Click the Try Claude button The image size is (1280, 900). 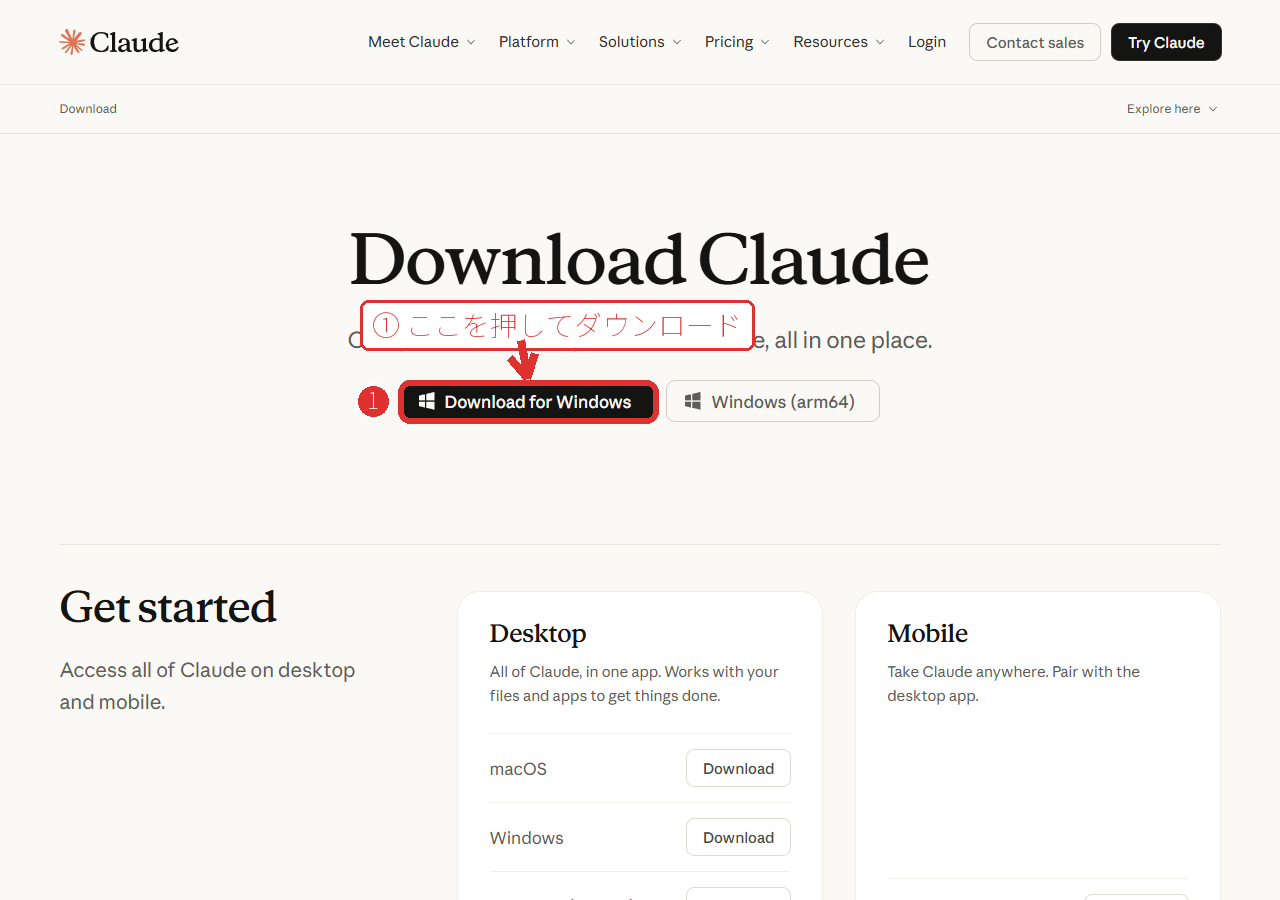pyautogui.click(x=1166, y=42)
